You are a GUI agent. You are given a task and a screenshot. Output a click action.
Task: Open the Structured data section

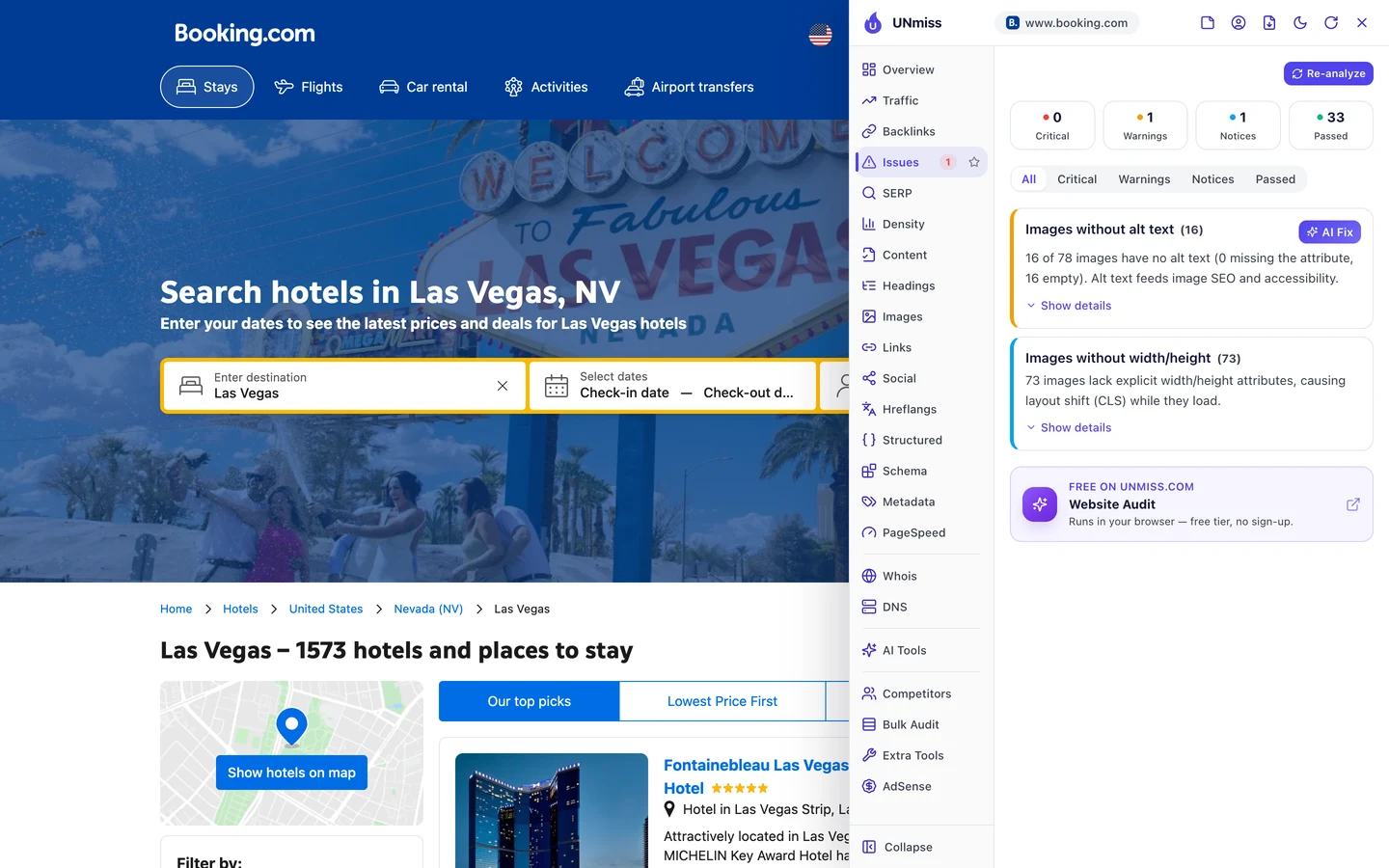pyautogui.click(x=921, y=440)
